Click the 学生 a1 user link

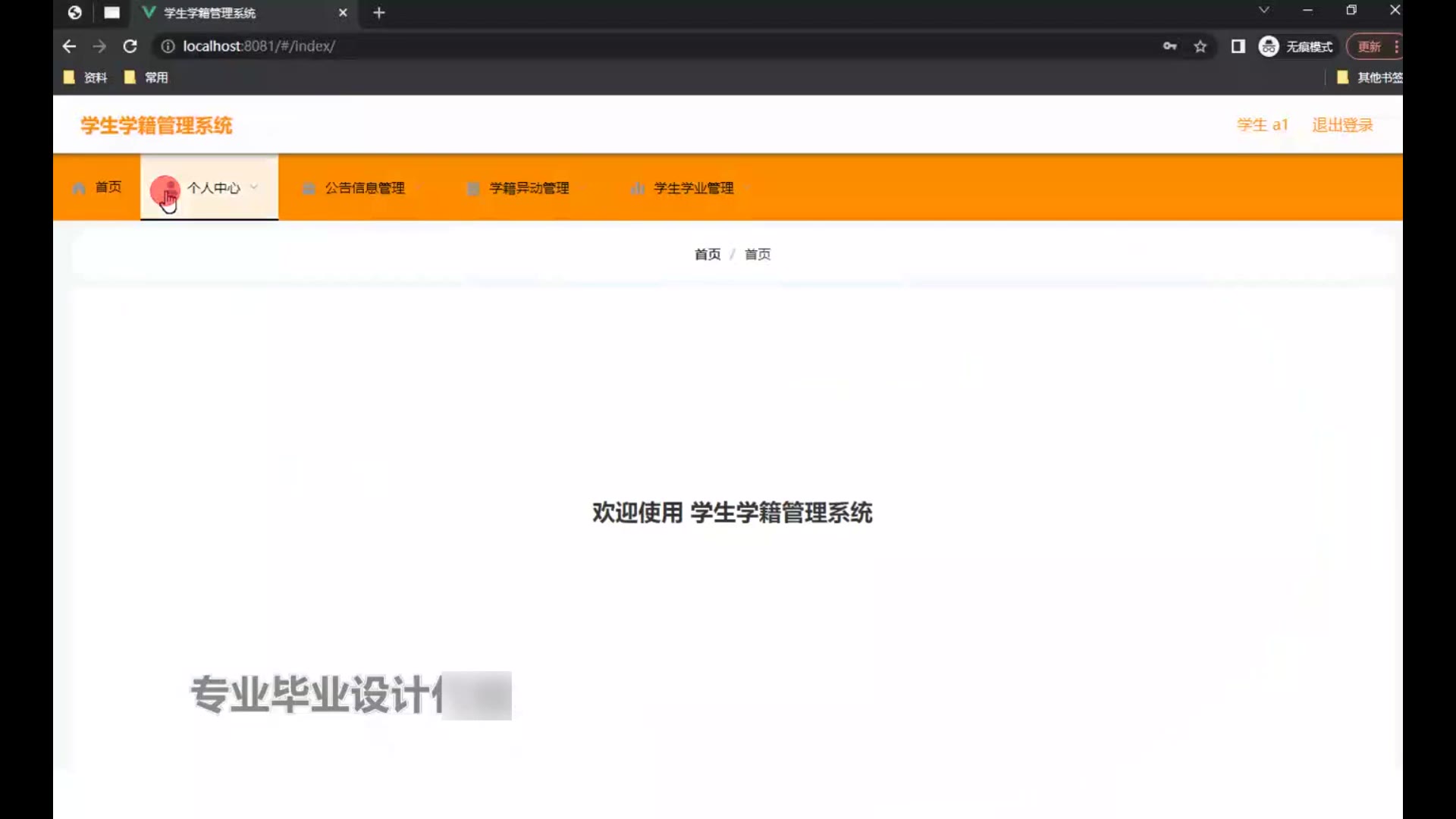1262,125
